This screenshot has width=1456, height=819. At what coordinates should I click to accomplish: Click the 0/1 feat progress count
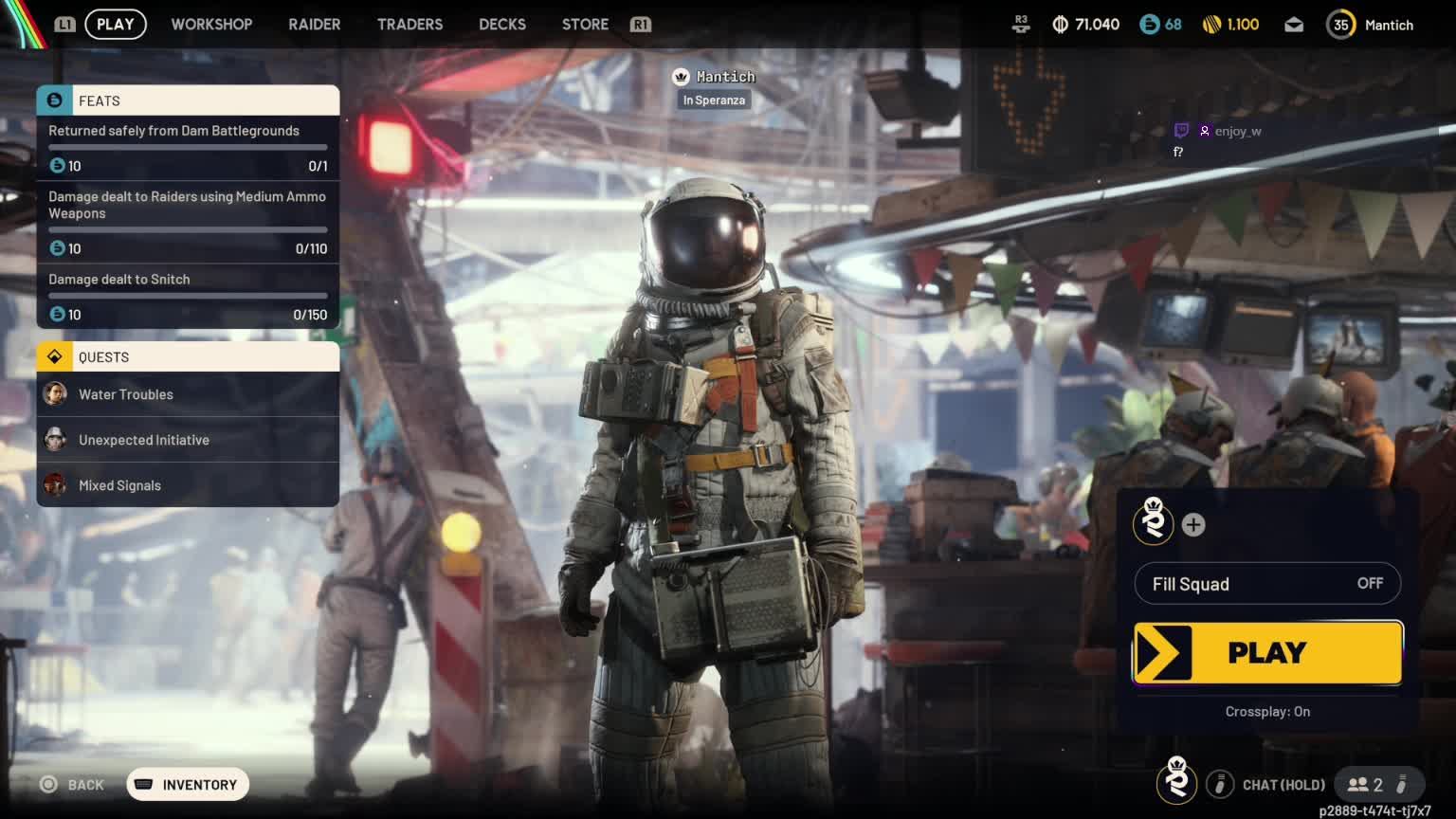pos(318,166)
